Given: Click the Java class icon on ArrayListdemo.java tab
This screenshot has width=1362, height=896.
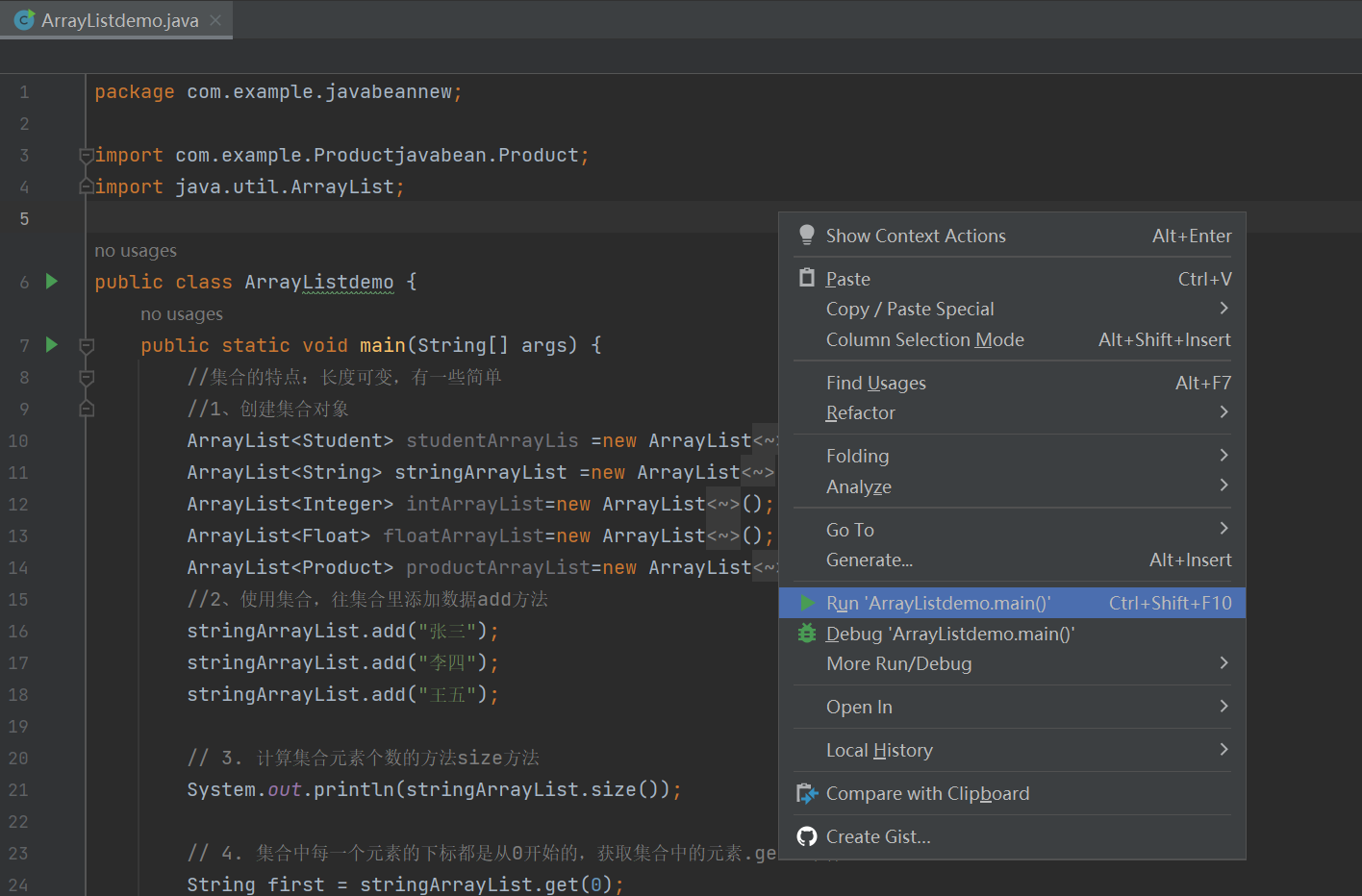Looking at the screenshot, I should 25,19.
